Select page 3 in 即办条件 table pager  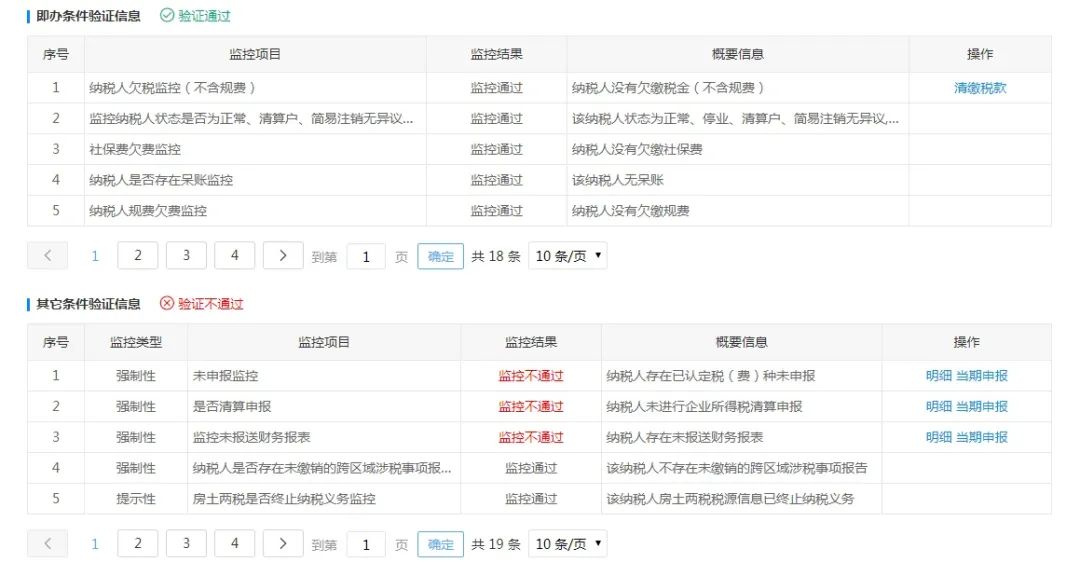(x=186, y=256)
